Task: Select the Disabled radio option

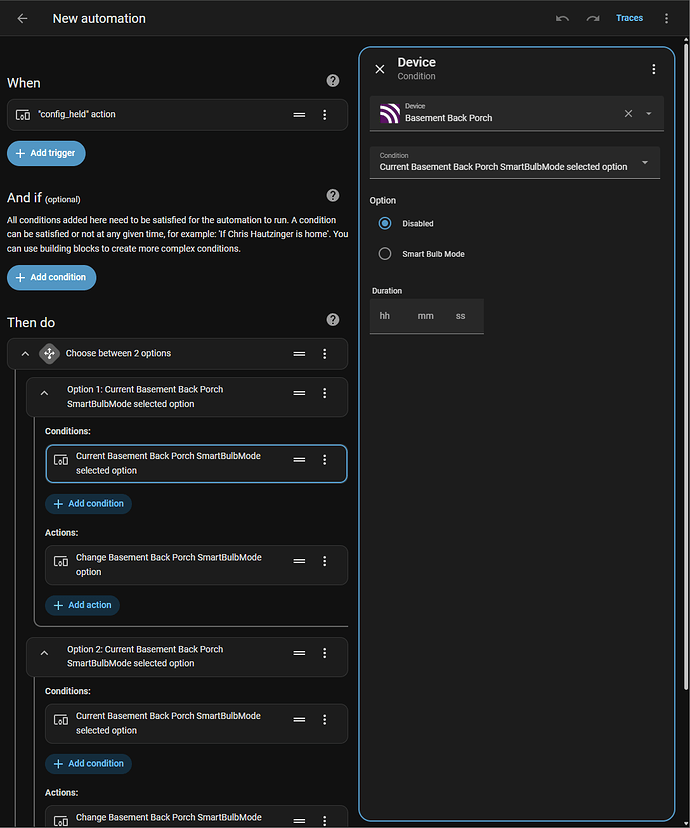Action: (385, 223)
